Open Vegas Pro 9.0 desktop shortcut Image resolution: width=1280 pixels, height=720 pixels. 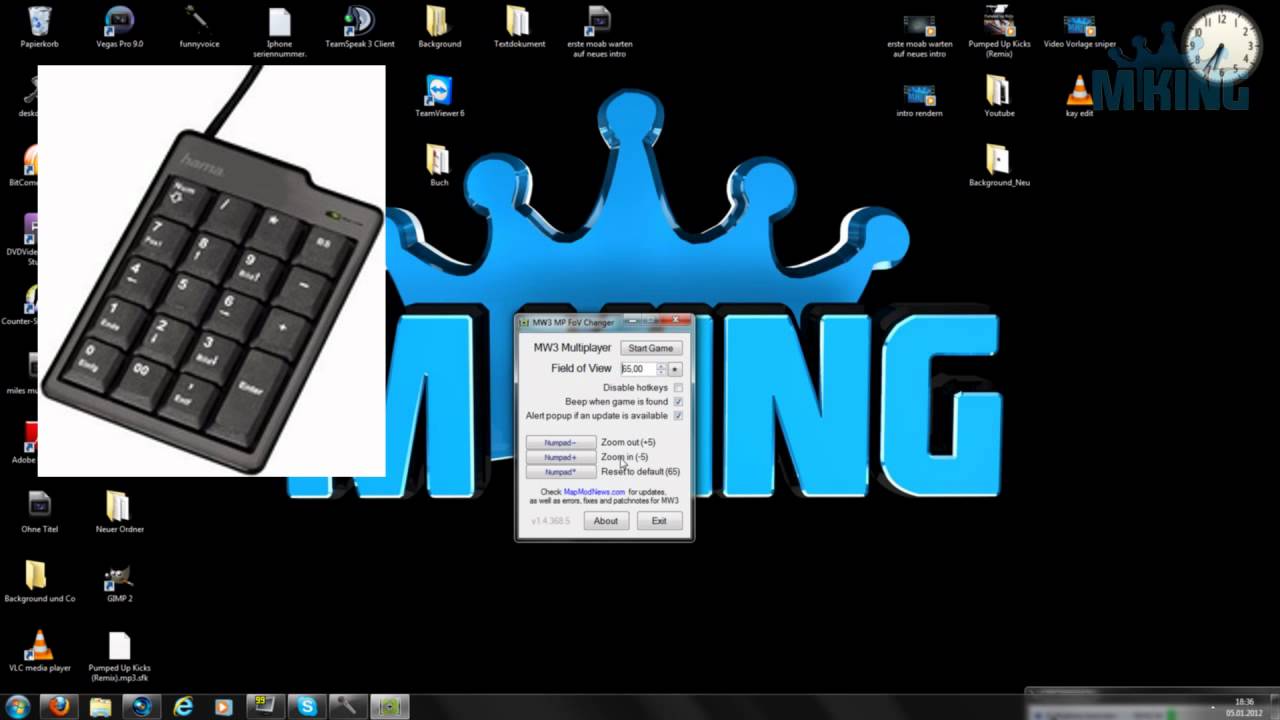(119, 27)
